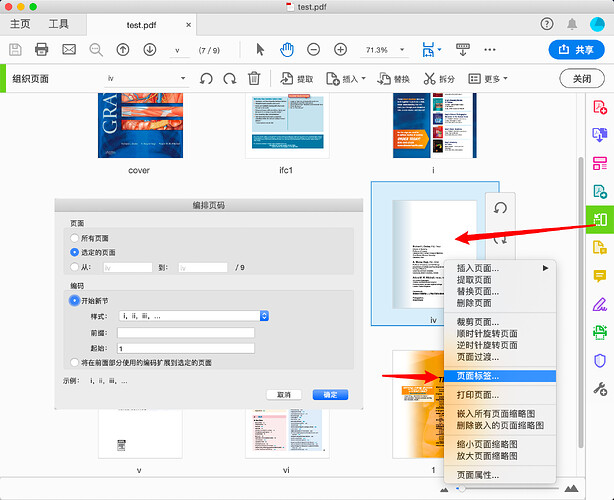The height and width of the screenshot is (500, 614).
Task: Click the save disk icon
Action: click(15, 50)
